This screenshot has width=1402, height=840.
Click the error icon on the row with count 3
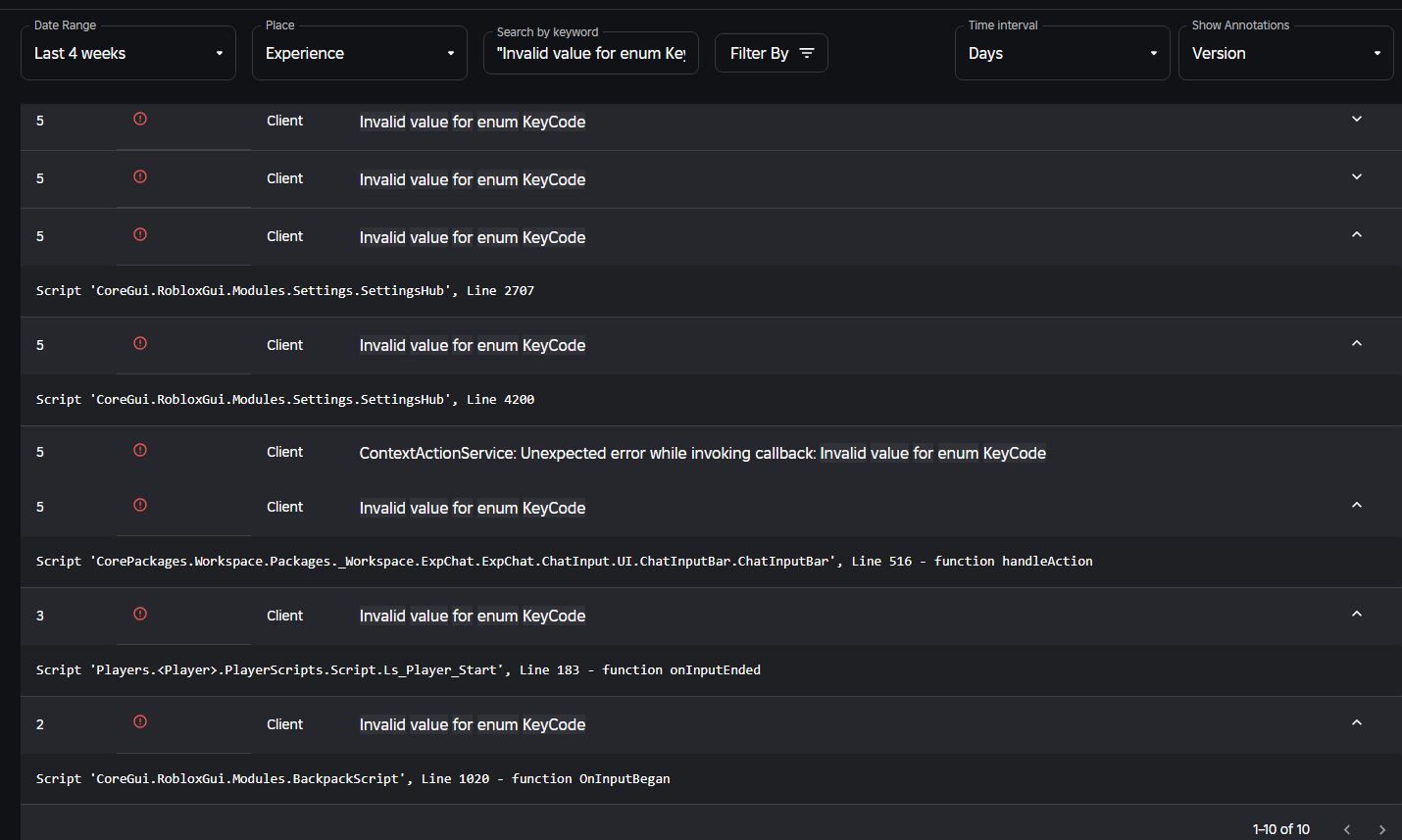coord(139,613)
